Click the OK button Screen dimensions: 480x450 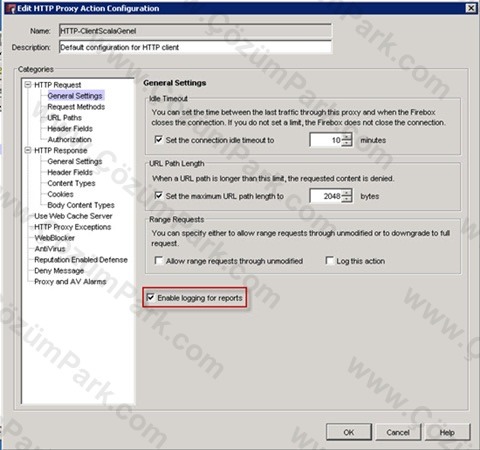coord(349,432)
